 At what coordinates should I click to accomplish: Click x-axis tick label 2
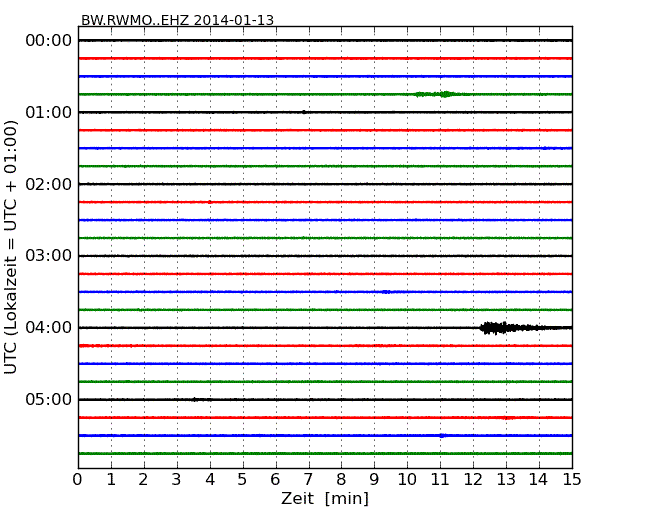tap(143, 480)
